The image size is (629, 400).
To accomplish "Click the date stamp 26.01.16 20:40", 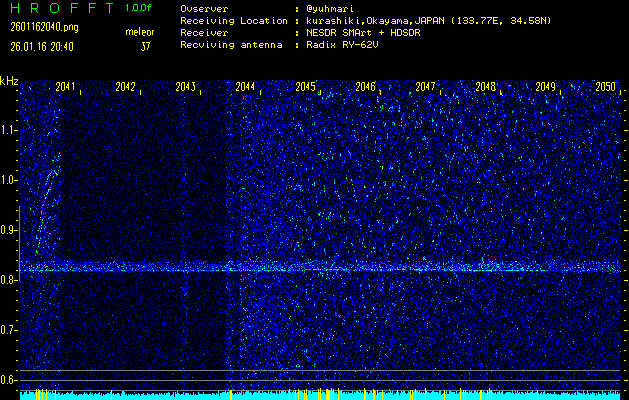I will pos(42,47).
